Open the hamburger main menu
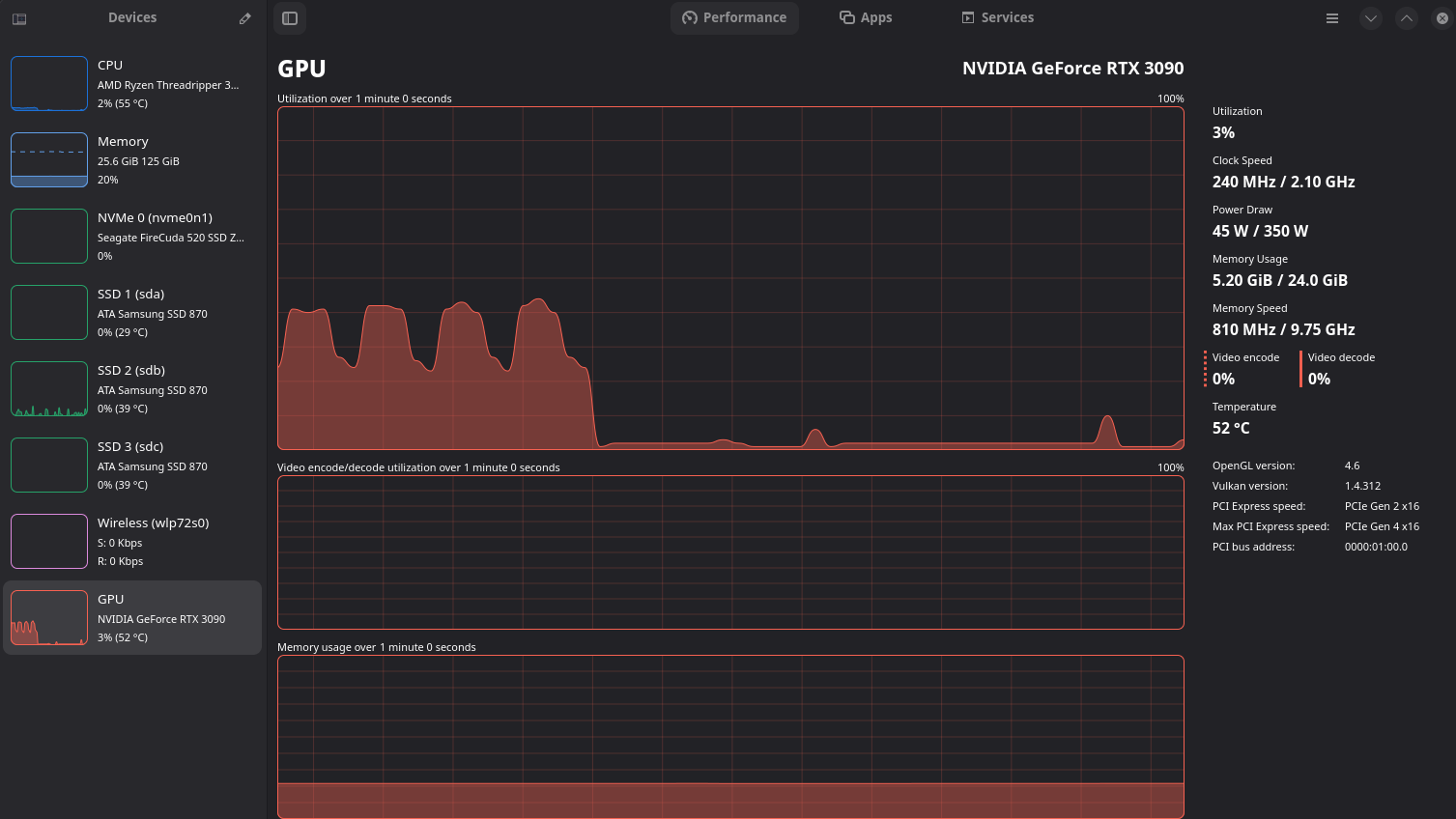Image resolution: width=1456 pixels, height=819 pixels. pos(1332,18)
